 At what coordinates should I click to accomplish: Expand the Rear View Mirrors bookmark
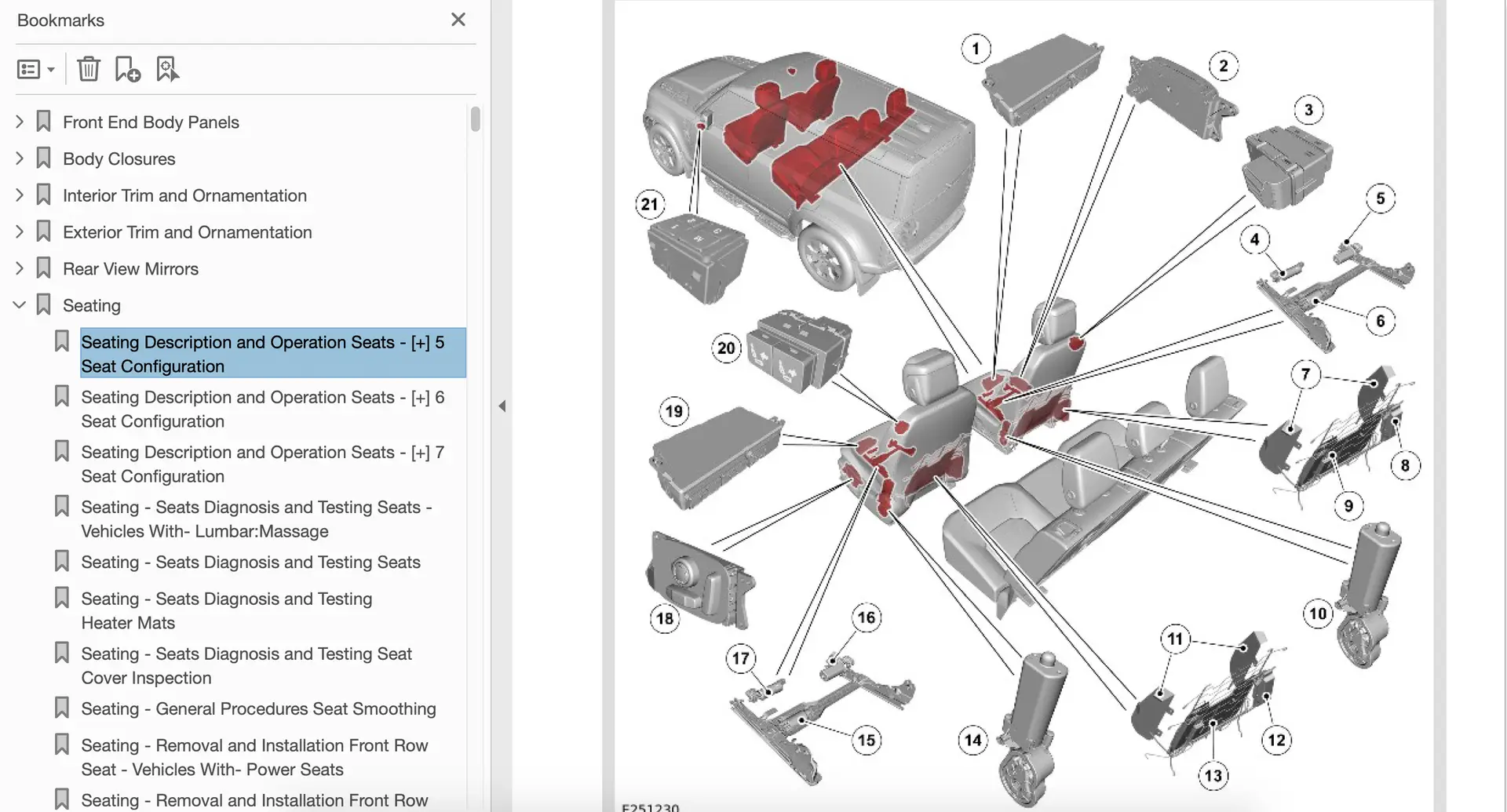tap(20, 268)
